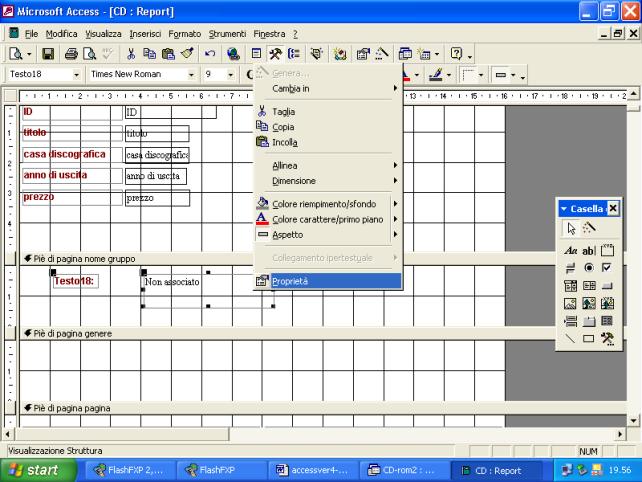The image size is (642, 482).
Task: Select the Image control tool in toolbox
Action: click(x=570, y=303)
